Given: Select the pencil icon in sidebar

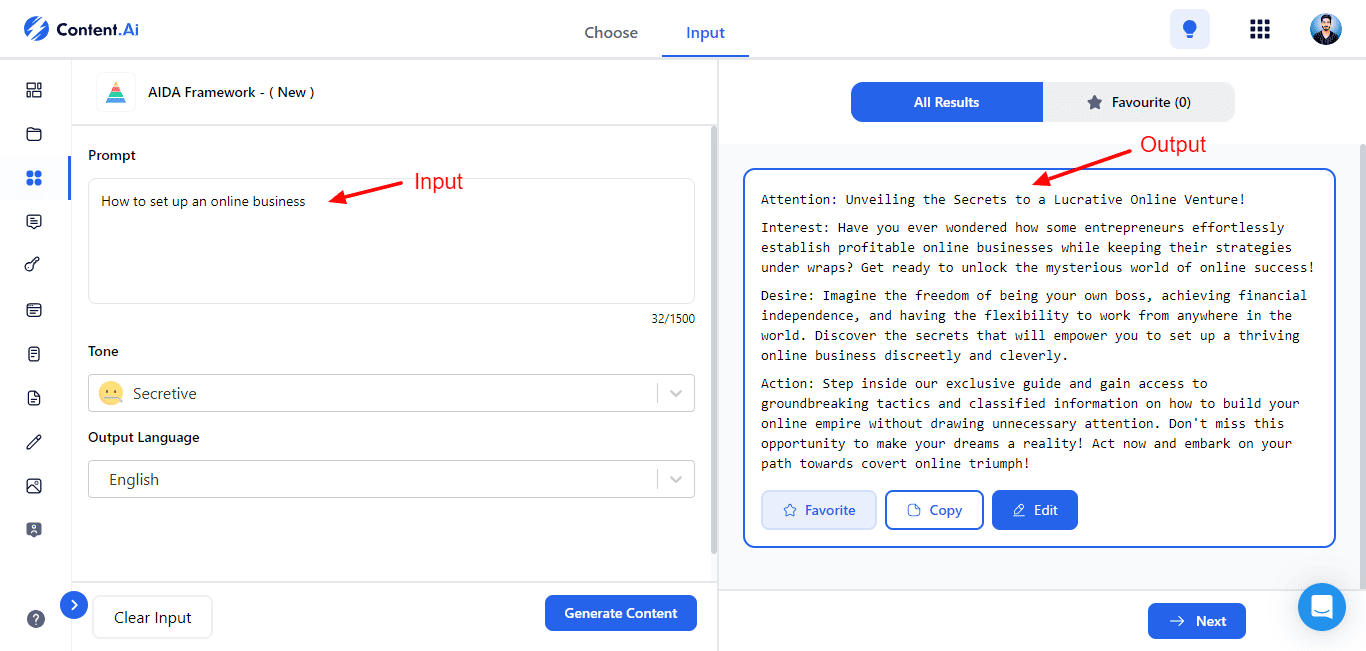Looking at the screenshot, I should [34, 442].
